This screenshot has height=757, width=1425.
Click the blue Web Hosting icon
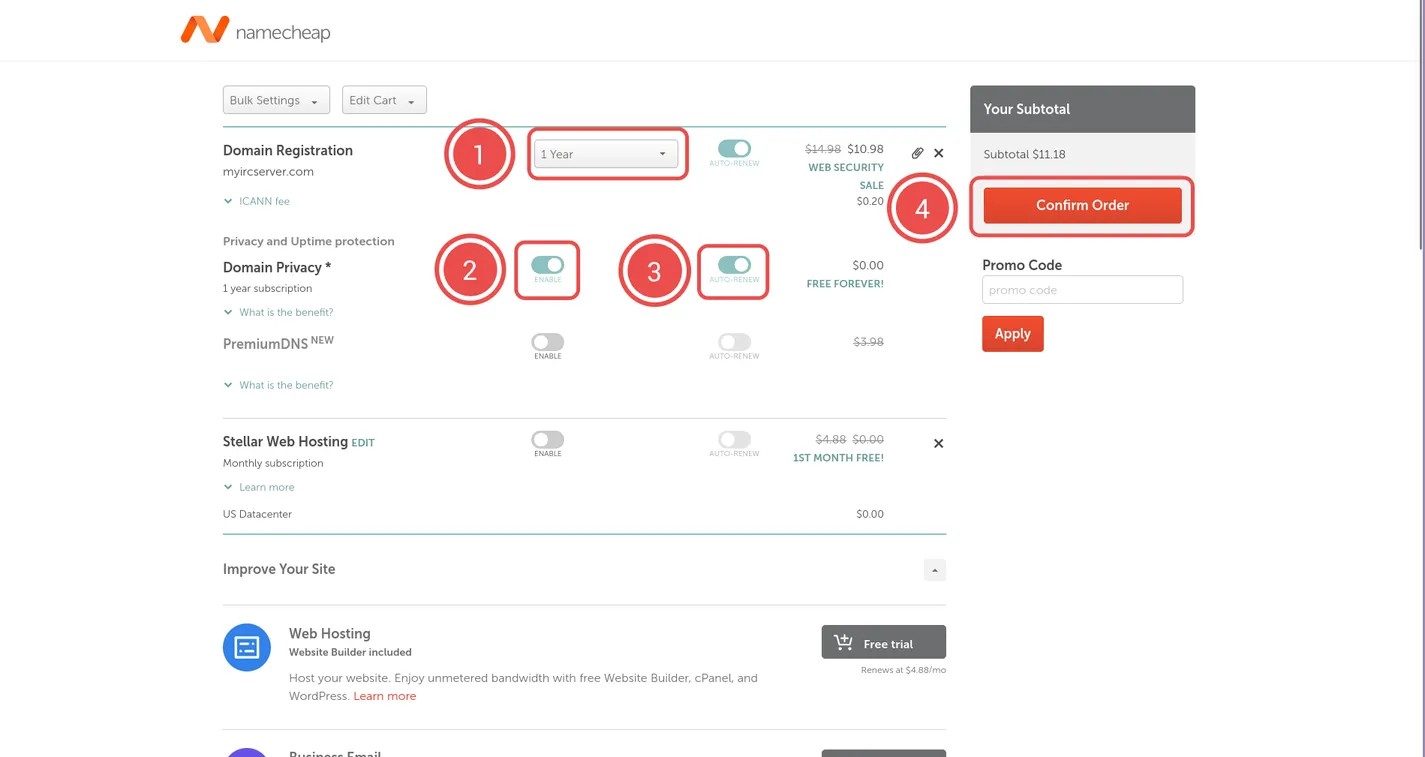point(247,647)
